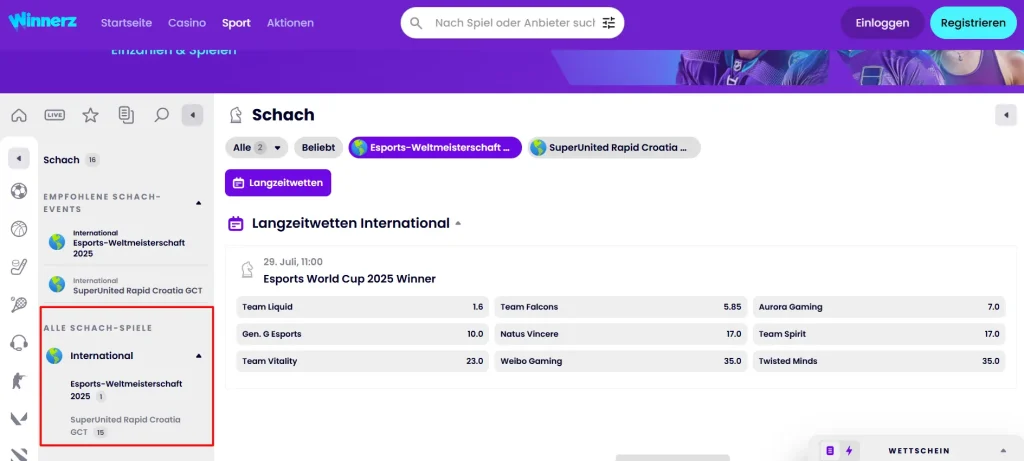Image resolution: width=1024 pixels, height=461 pixels.
Task: Select SuperUnited Rapid Croatia GCT with 15 count
Action: (126, 426)
